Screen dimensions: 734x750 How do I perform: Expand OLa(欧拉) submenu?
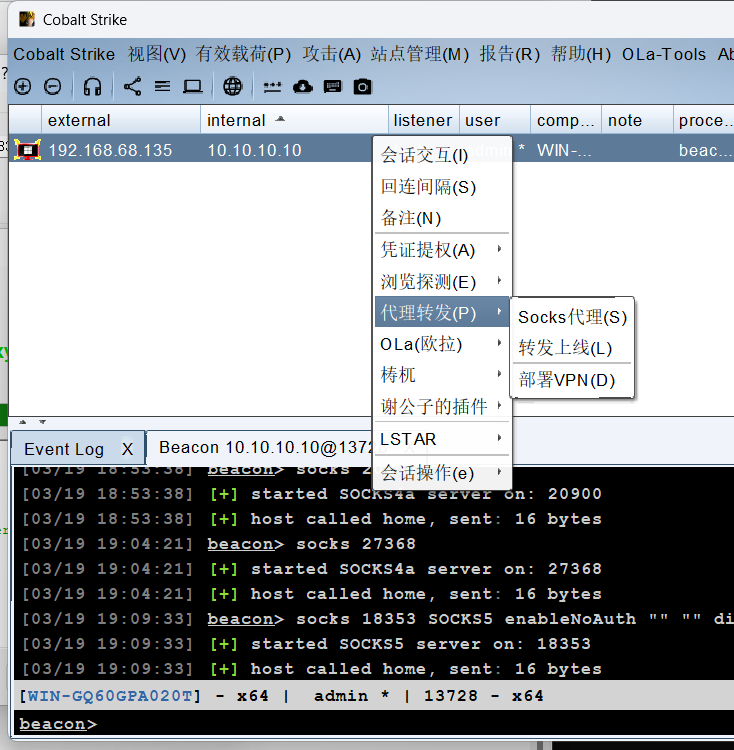click(442, 344)
